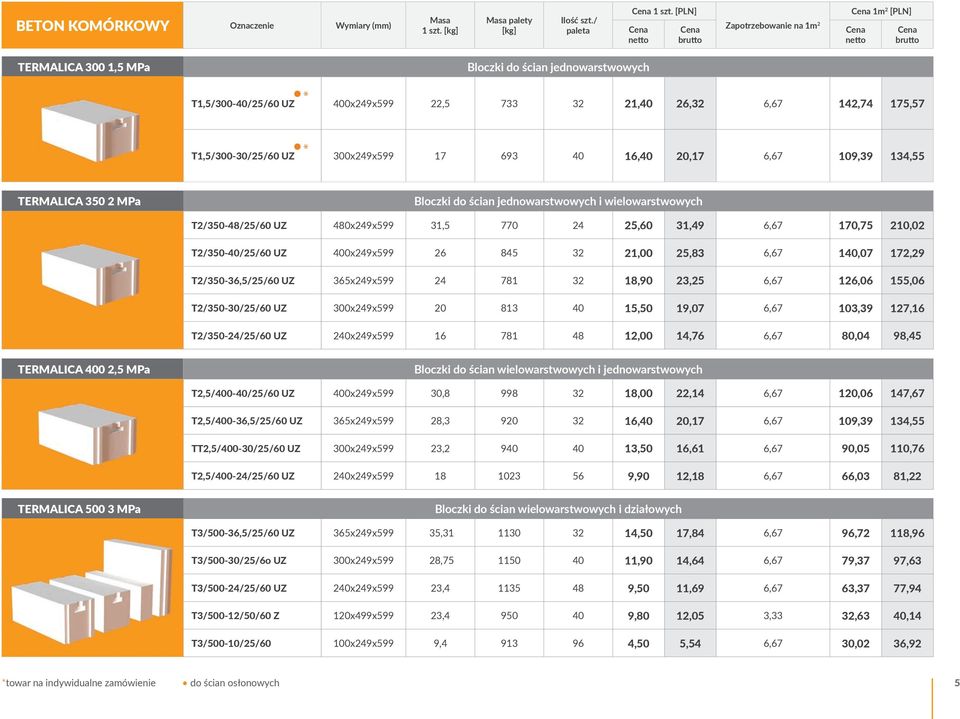Image resolution: width=960 pixels, height=719 pixels.
Task: Select the row label 'T2,5/400-24/25/60 UZ'
Action: [x=243, y=476]
